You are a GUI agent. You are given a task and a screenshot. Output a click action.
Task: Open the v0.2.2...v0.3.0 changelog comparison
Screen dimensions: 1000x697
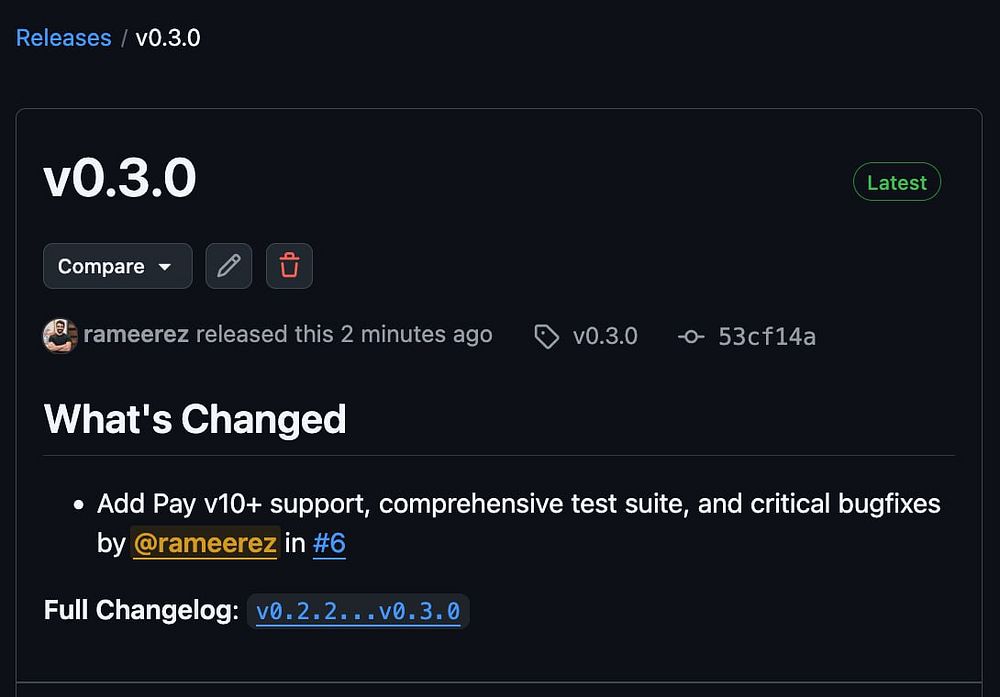tap(358, 611)
